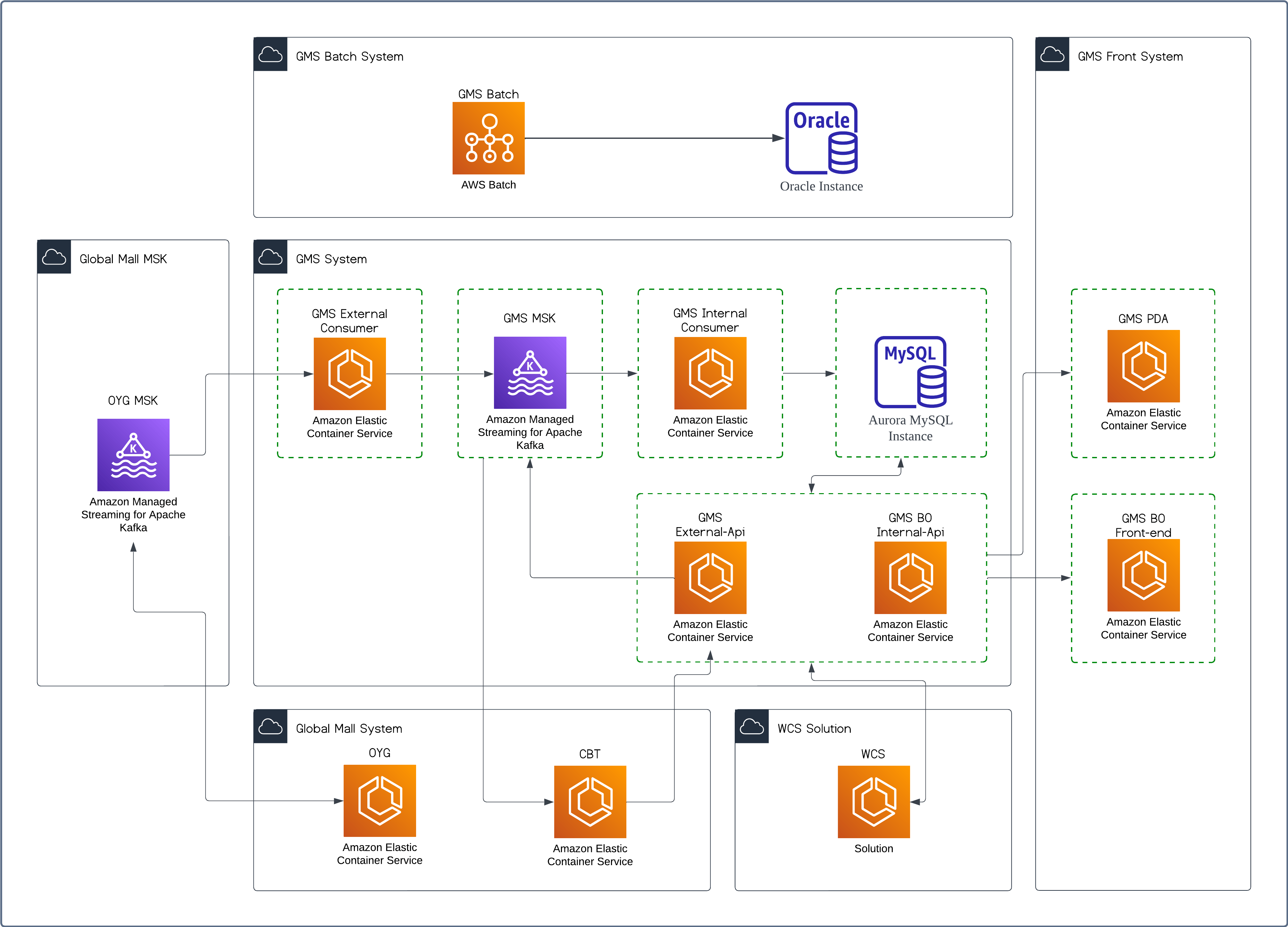Click the GMS Internal Consumer ECS icon
1288x927 pixels.
tap(710, 373)
